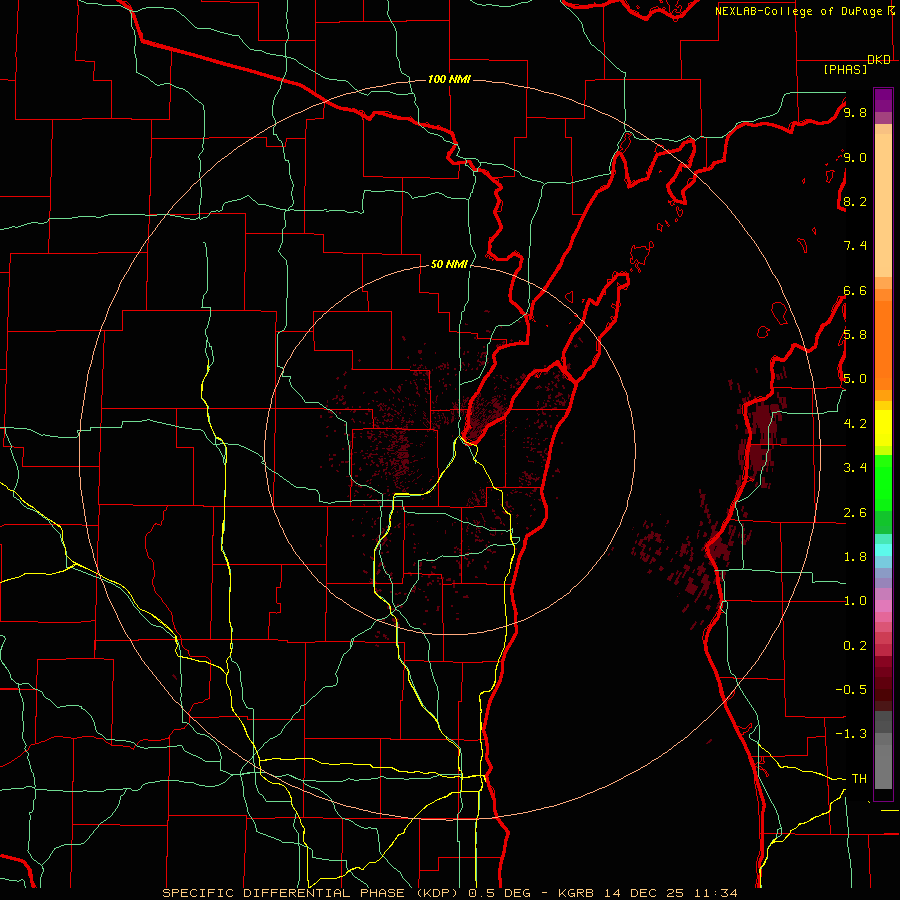
Task: Click the 50 NMI range ring label
Action: [449, 264]
